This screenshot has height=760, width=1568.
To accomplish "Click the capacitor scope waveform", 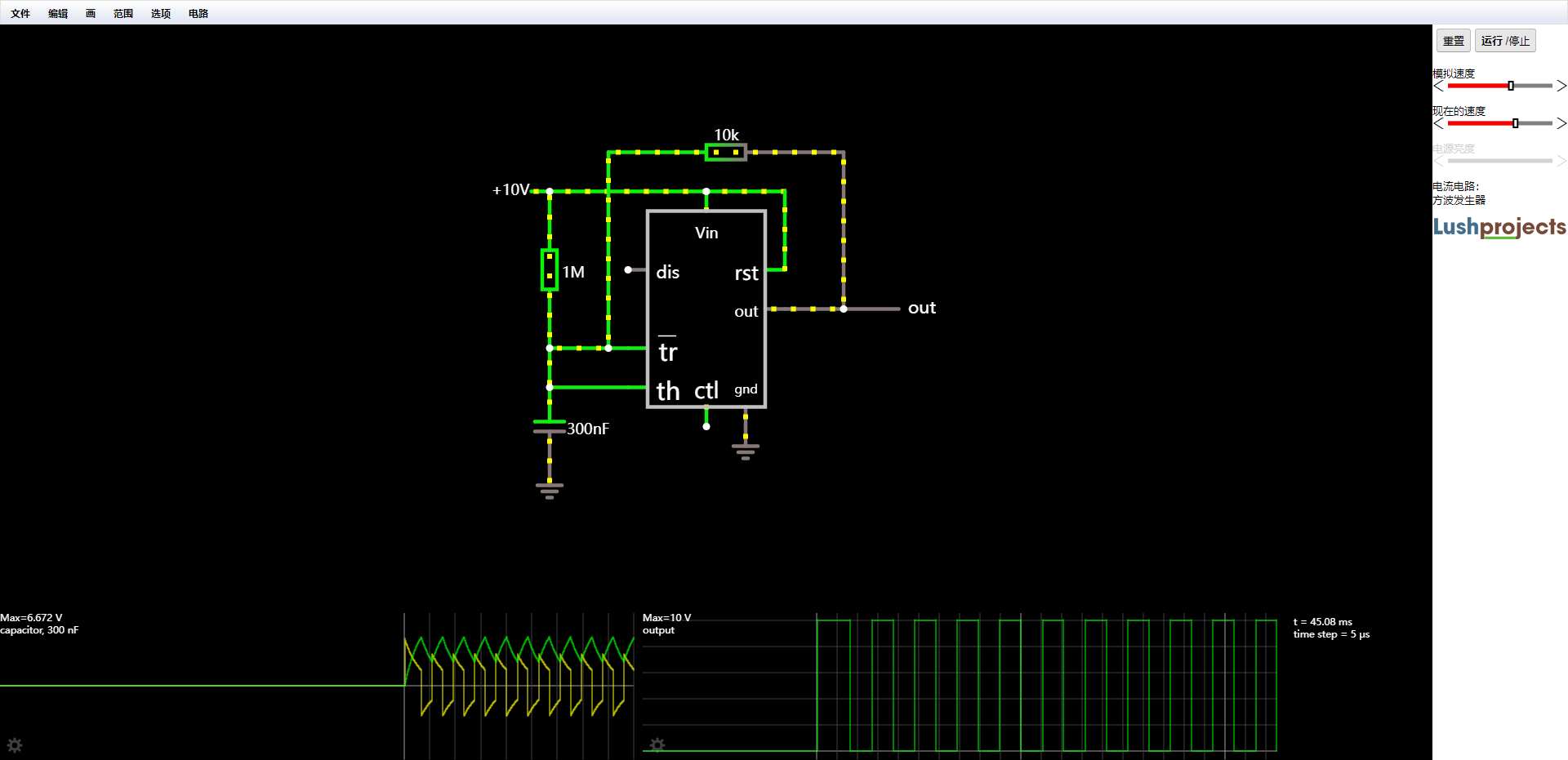I will coord(519,676).
